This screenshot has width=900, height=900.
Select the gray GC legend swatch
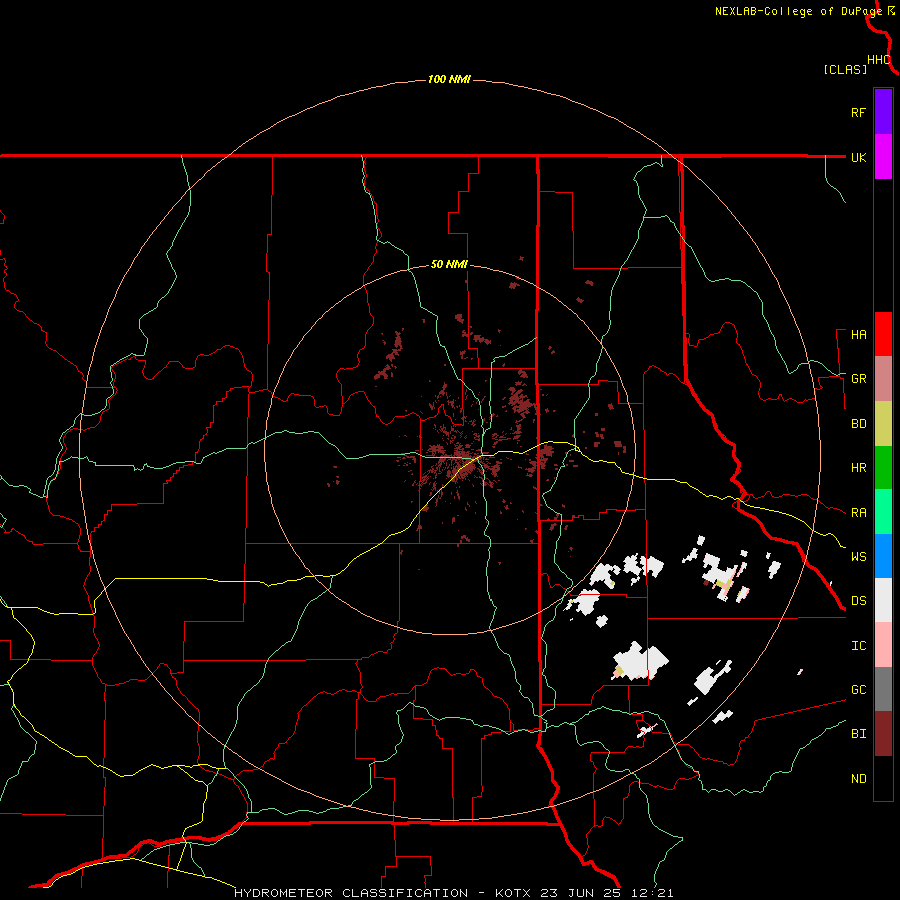(x=883, y=689)
